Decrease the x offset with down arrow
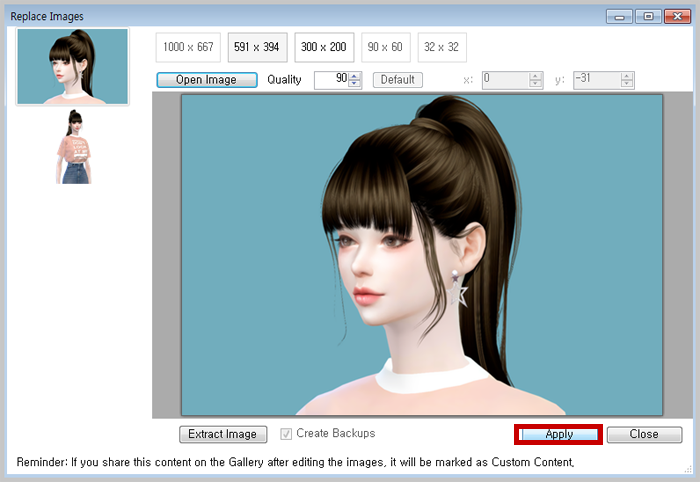Screen dimensions: 700x482 tap(535, 84)
